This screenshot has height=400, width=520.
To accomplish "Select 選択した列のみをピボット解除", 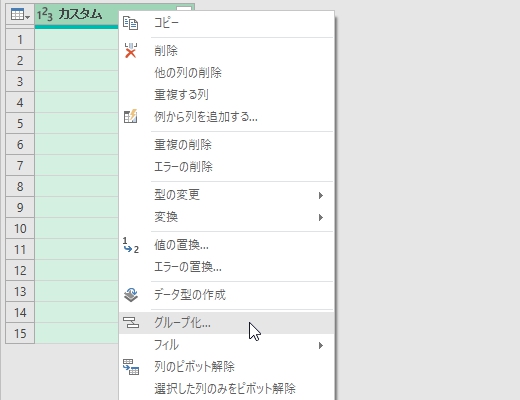I will pyautogui.click(x=226, y=389).
